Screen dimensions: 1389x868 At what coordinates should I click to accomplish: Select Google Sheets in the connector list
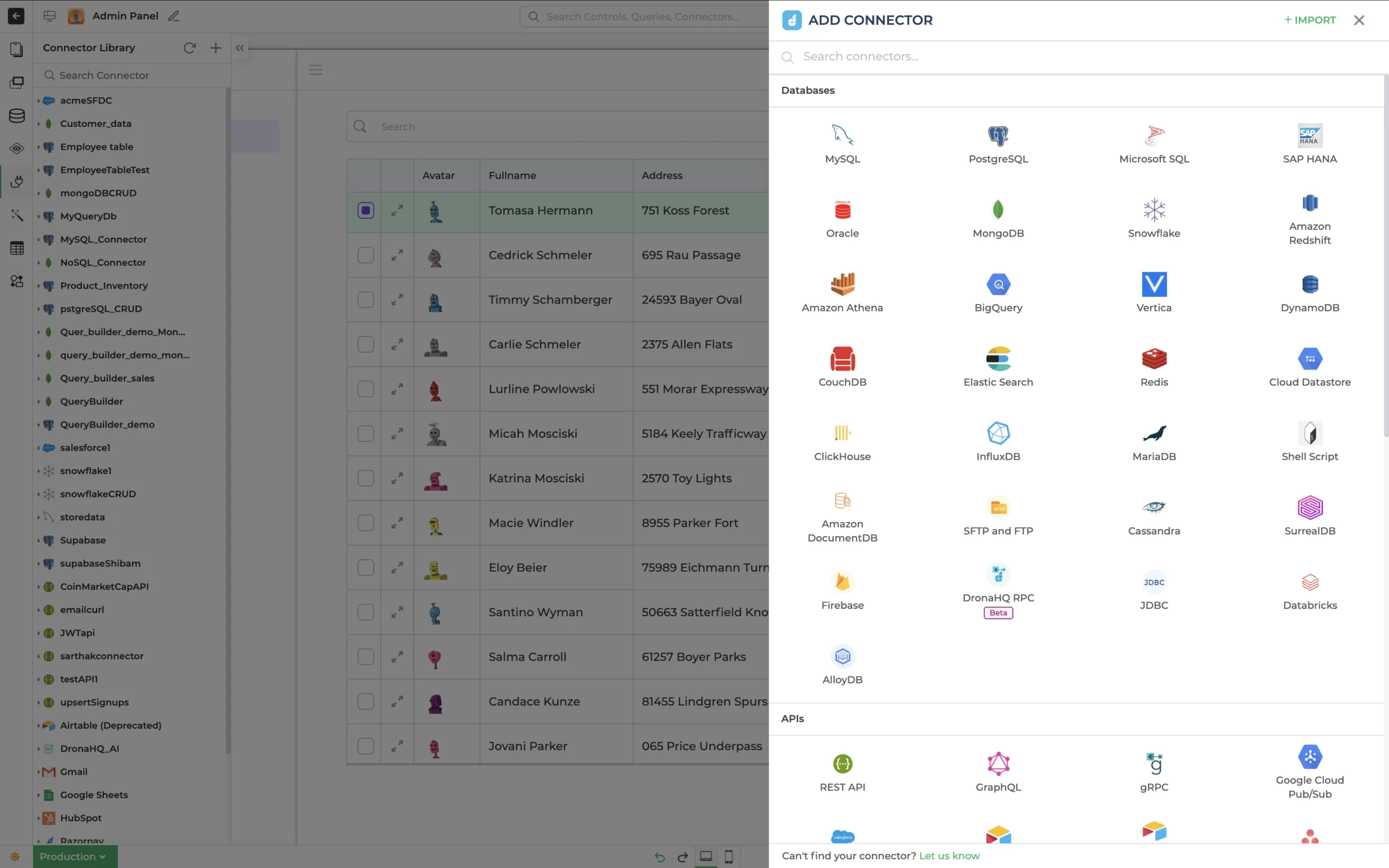click(x=93, y=795)
